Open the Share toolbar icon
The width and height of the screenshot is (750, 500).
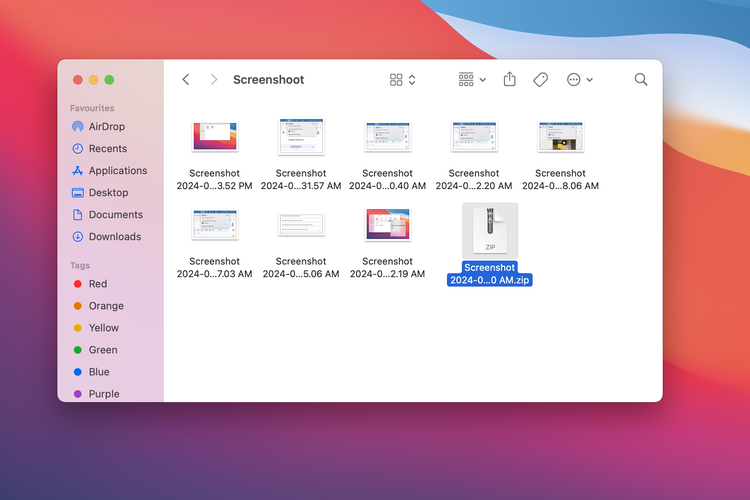coord(510,80)
